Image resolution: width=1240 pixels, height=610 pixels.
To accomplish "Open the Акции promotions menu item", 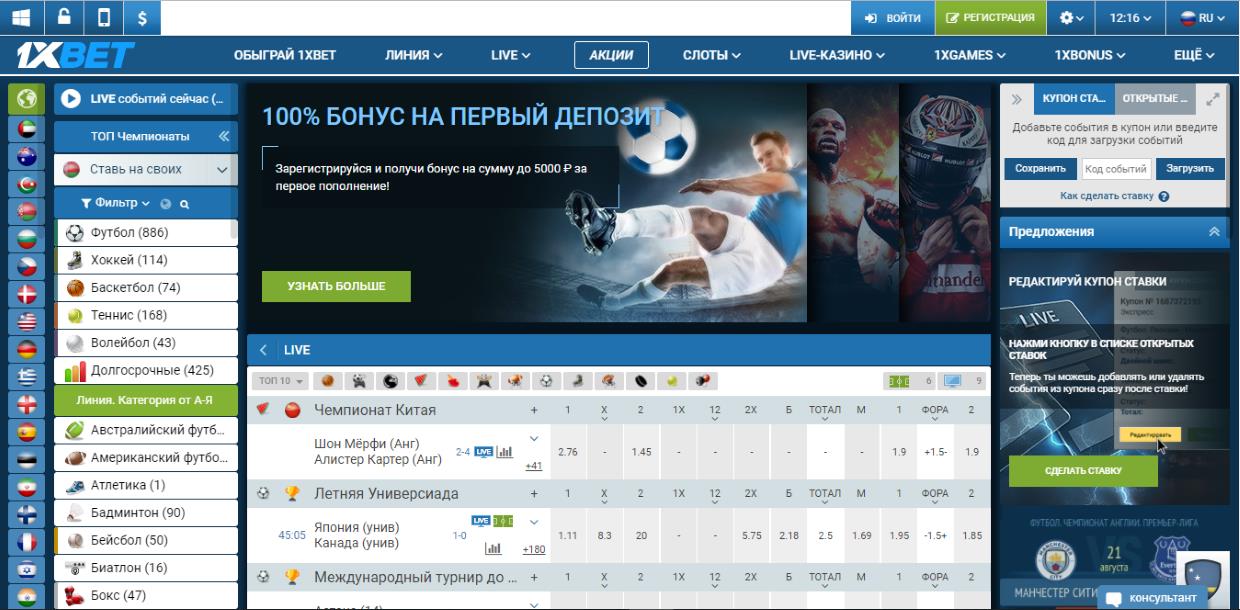I will 611,55.
